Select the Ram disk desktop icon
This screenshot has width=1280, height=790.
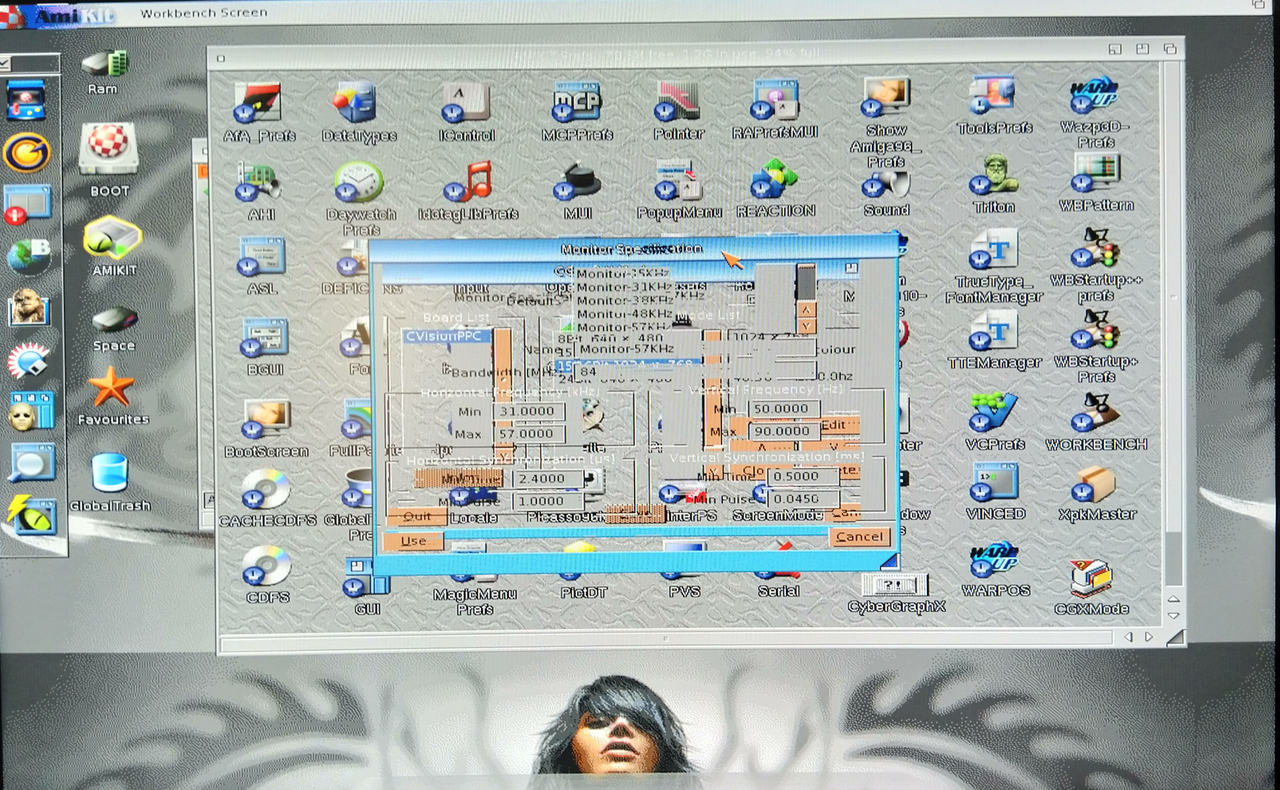click(x=103, y=64)
